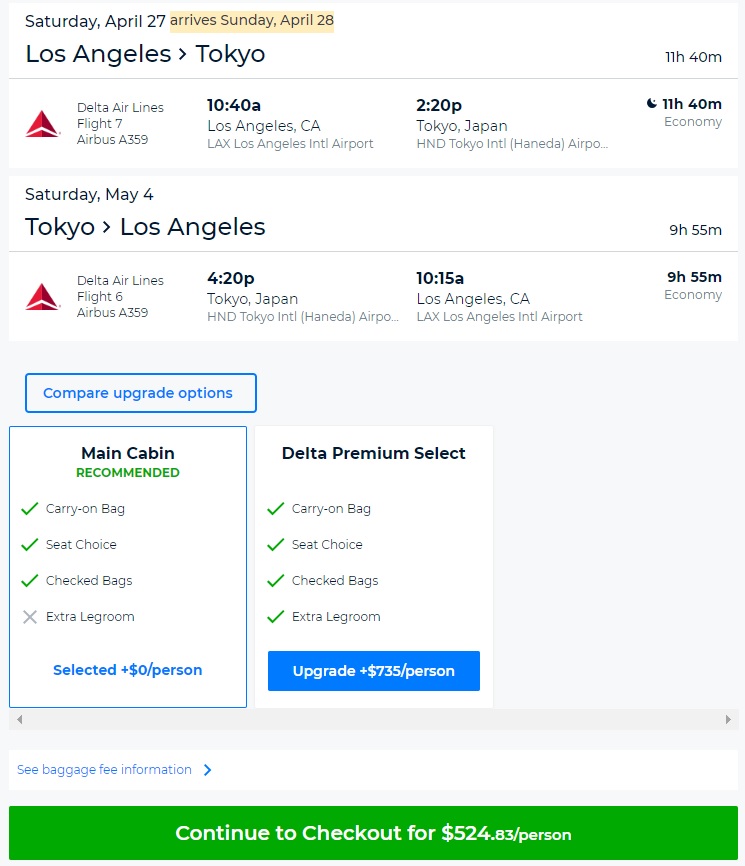This screenshot has width=745, height=866.
Task: Open Compare upgrade options
Action: 140,393
